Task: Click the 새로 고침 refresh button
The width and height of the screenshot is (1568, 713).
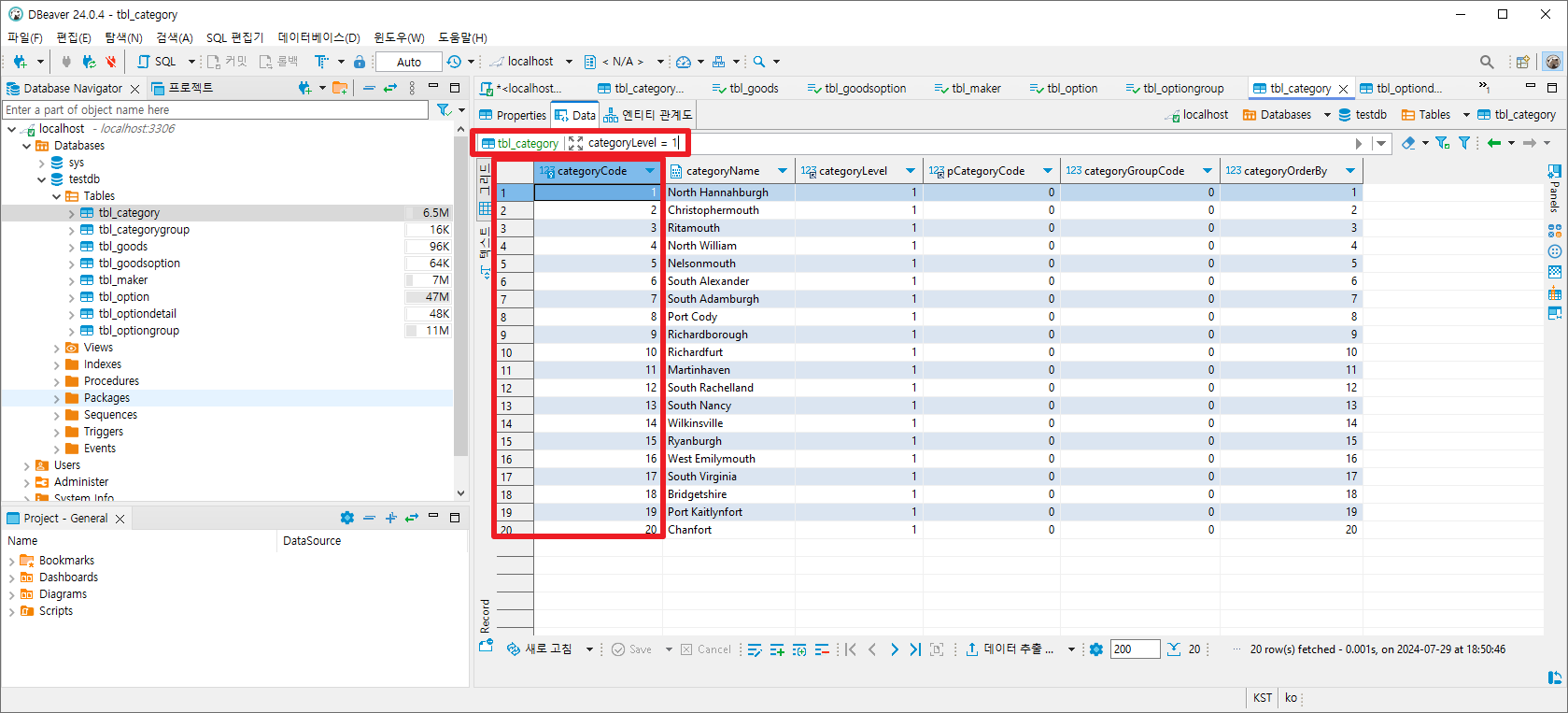Action: point(539,649)
